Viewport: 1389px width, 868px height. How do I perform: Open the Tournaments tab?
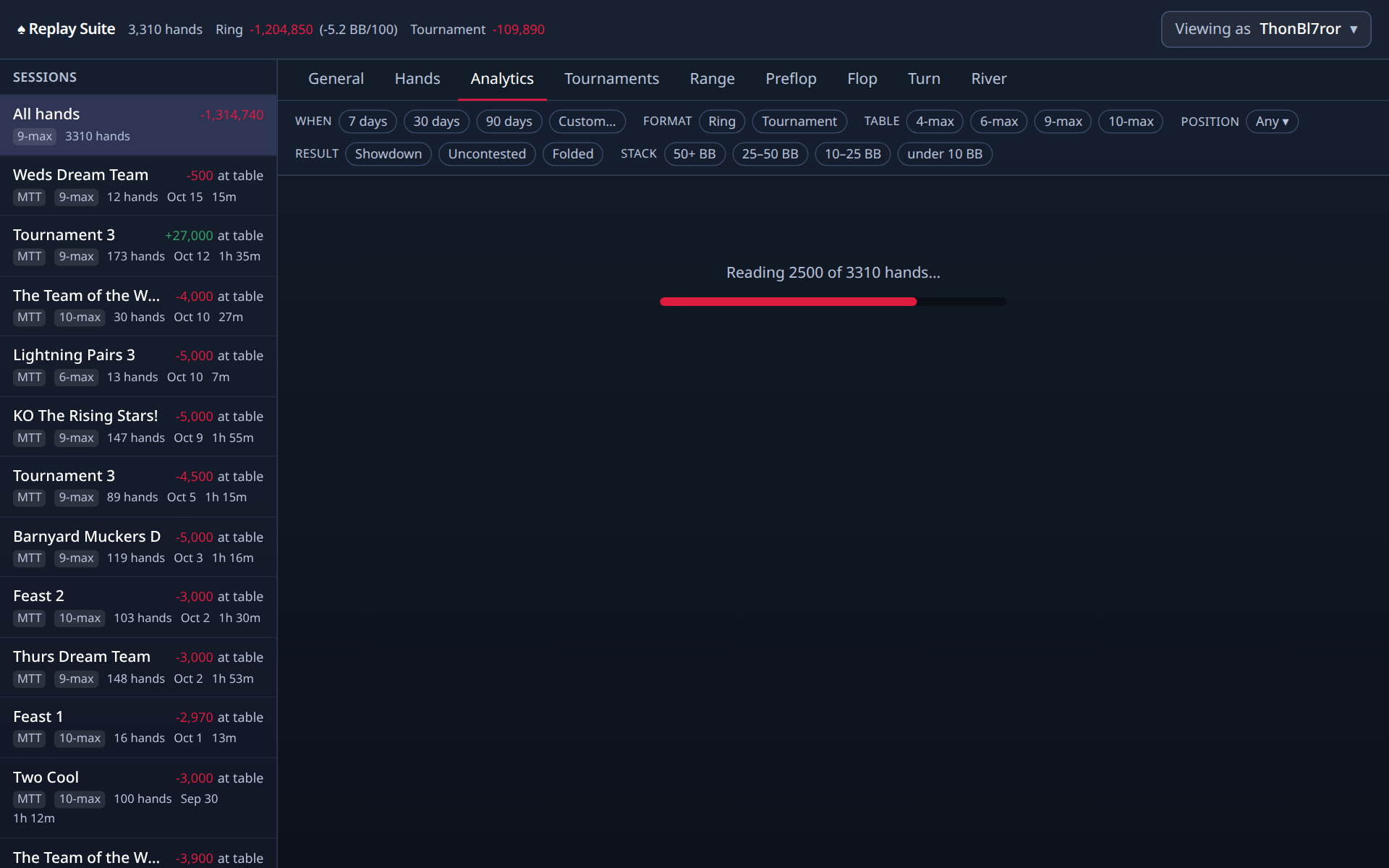(x=611, y=79)
